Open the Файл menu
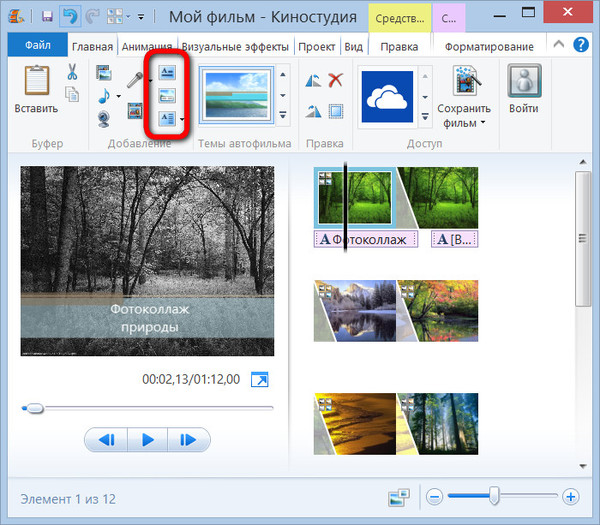The height and width of the screenshot is (525, 600). click(38, 46)
